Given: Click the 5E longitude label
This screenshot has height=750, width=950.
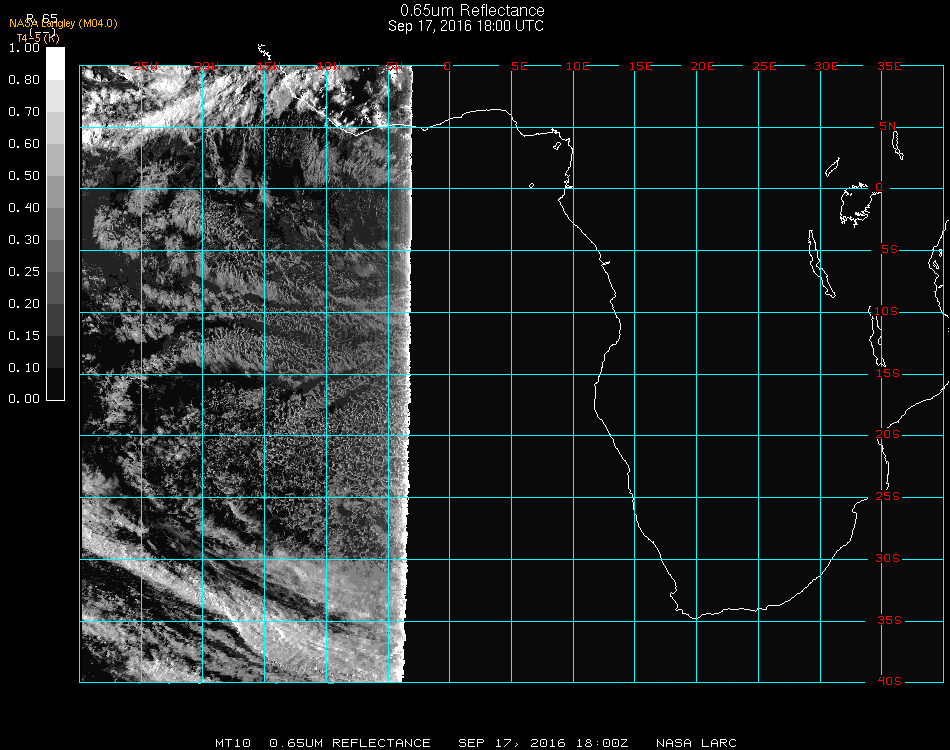Looking at the screenshot, I should [519, 66].
